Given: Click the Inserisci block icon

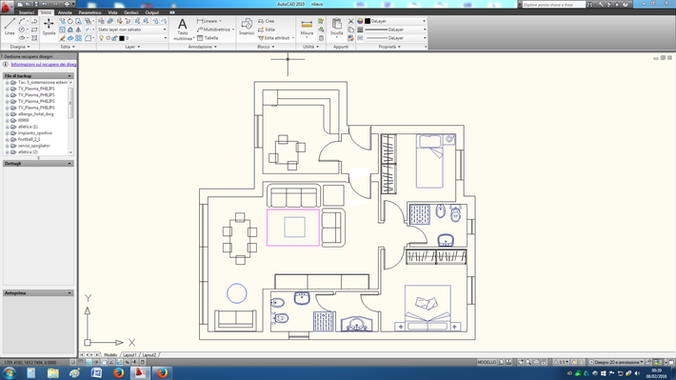Looking at the screenshot, I should [247, 27].
